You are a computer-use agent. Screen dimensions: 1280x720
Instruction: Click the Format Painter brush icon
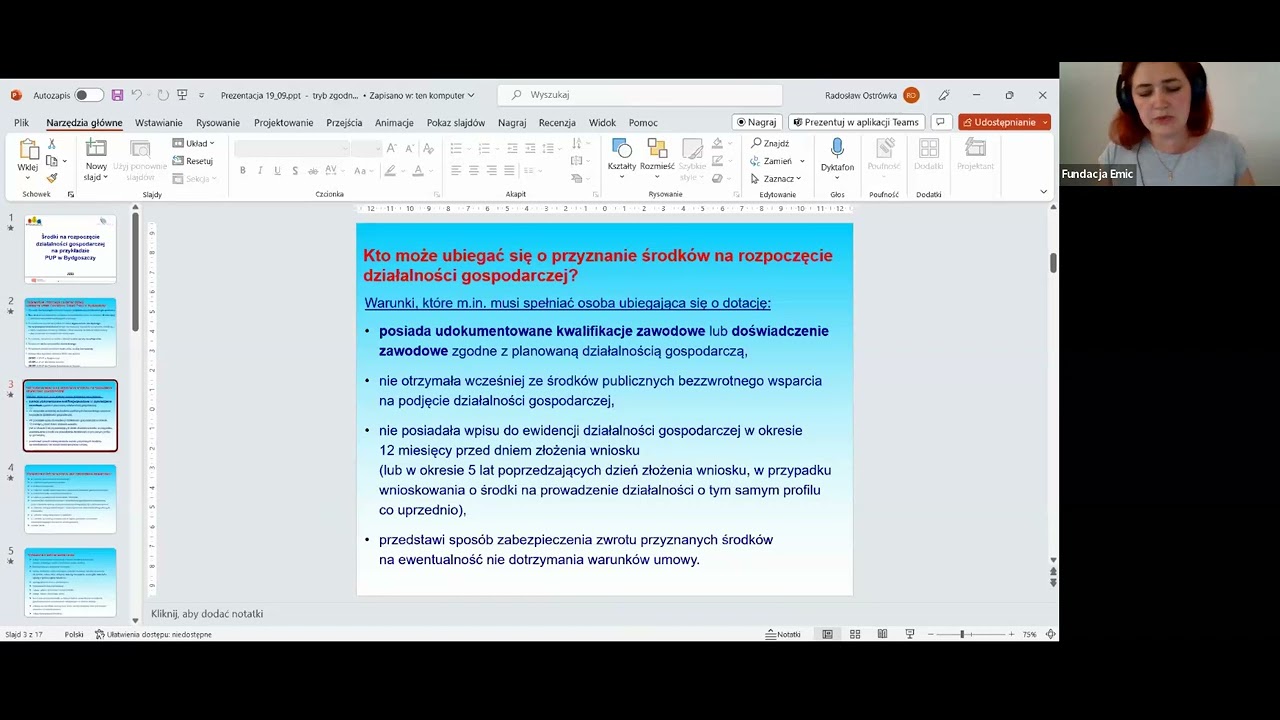[x=52, y=178]
